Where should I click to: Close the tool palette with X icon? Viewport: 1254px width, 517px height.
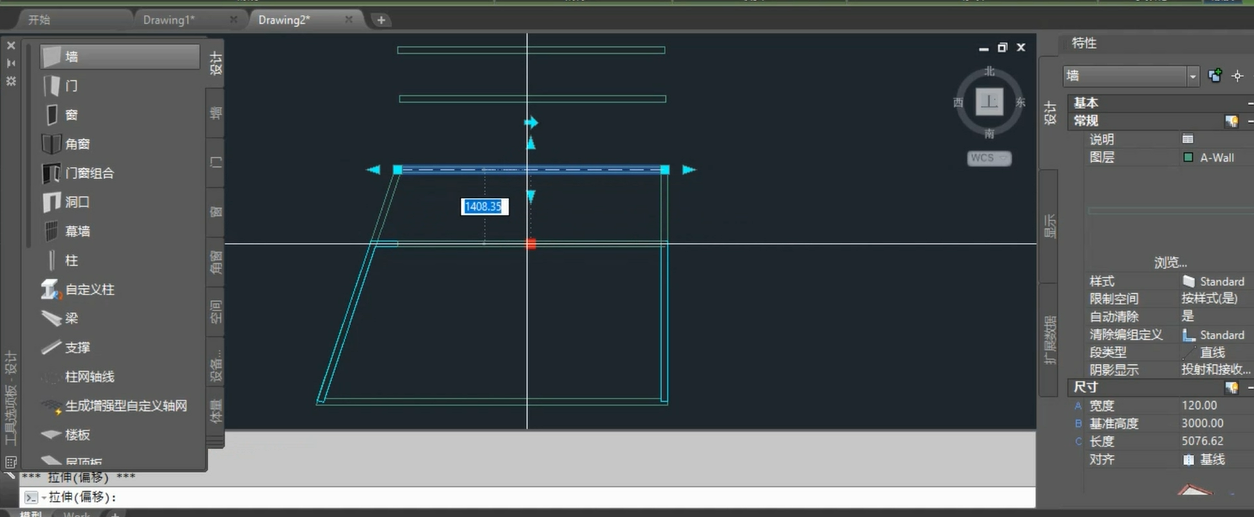pyautogui.click(x=11, y=46)
